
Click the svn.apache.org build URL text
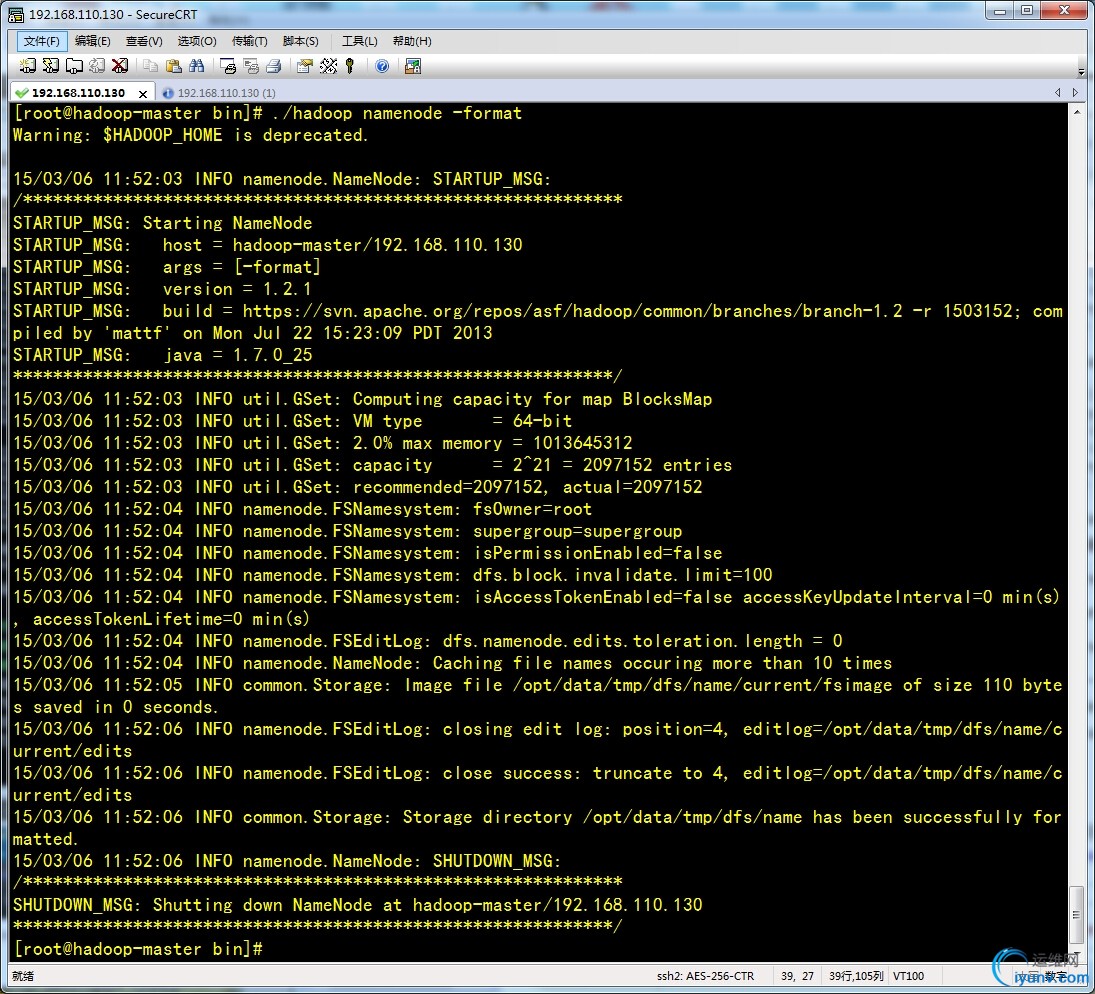tap(573, 312)
